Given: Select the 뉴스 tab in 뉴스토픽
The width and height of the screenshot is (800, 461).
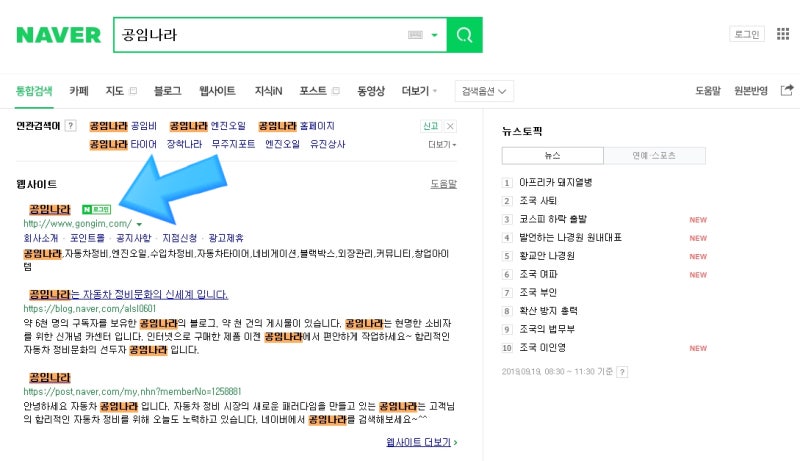Looking at the screenshot, I should tap(553, 156).
